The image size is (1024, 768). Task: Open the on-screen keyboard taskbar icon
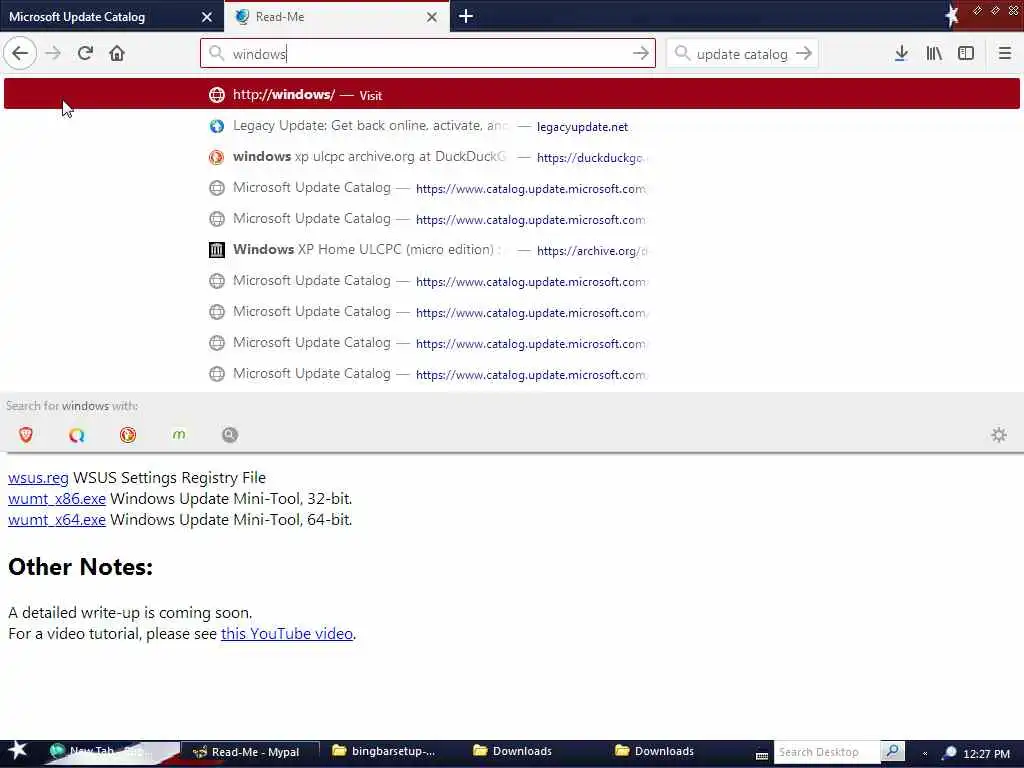[x=761, y=755]
